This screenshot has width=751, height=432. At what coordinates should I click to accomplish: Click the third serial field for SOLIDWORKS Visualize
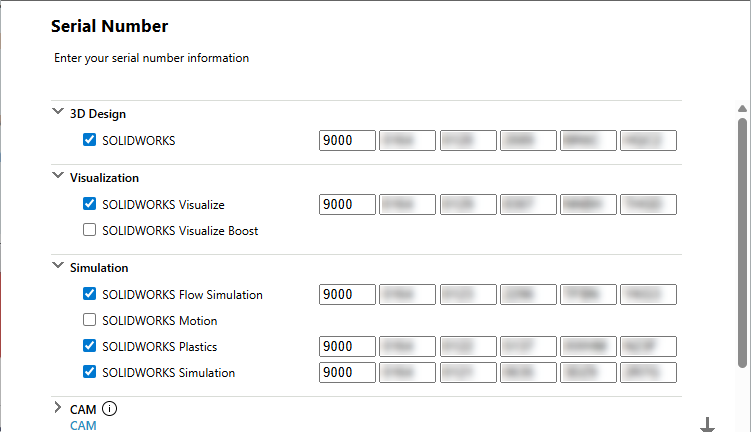[468, 205]
